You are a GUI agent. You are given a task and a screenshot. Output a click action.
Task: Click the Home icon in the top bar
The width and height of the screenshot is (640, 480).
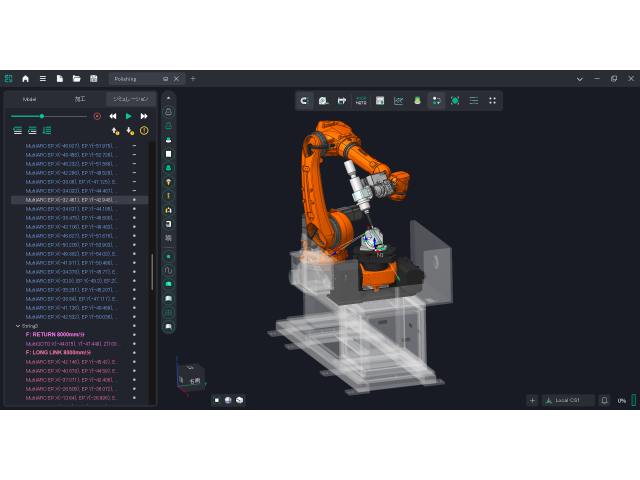tap(25, 78)
